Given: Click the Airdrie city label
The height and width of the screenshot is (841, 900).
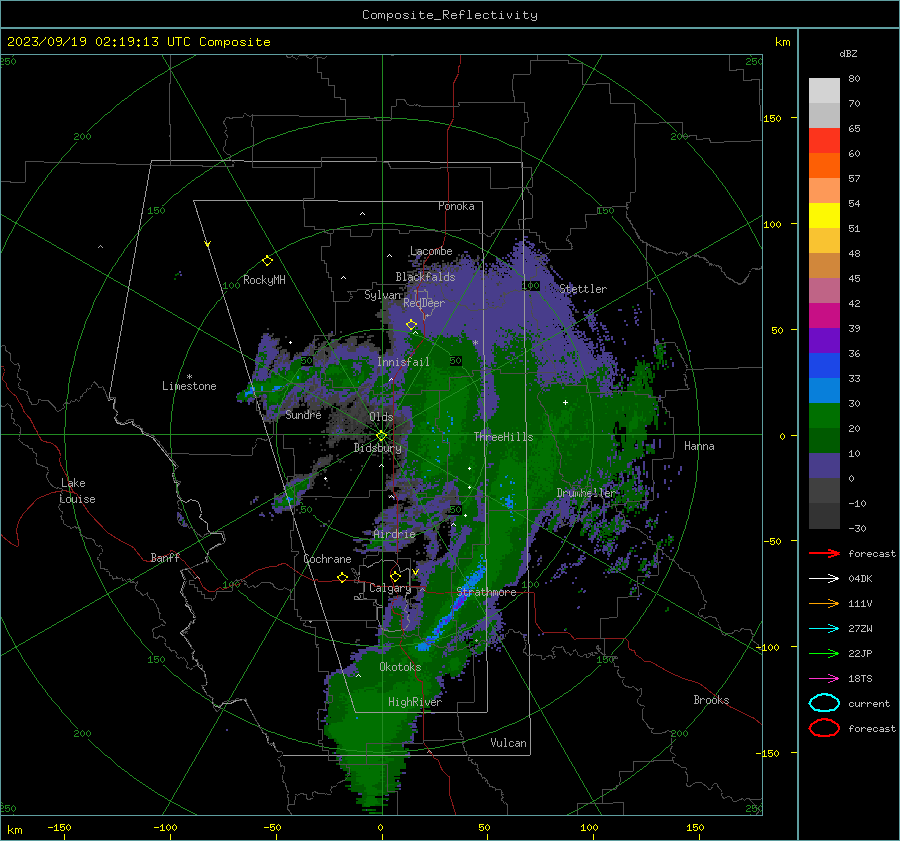Looking at the screenshot, I should 394,534.
